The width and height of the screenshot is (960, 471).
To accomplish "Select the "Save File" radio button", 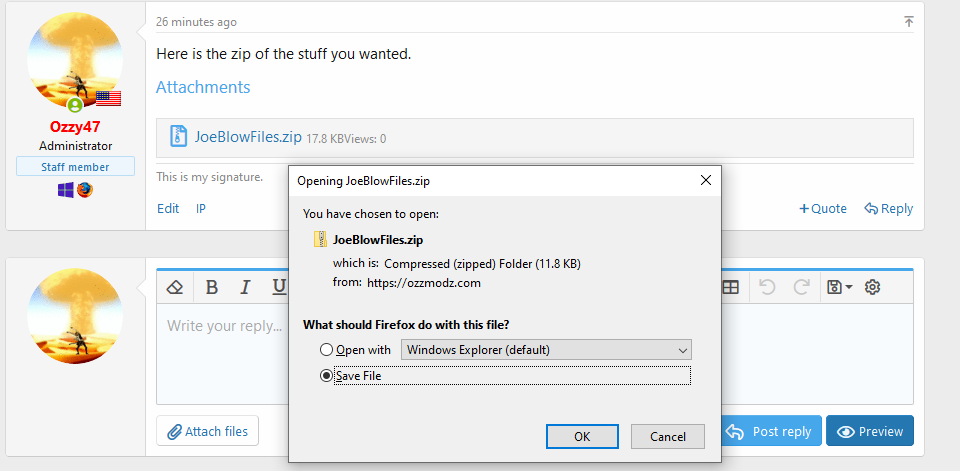I will point(326,376).
